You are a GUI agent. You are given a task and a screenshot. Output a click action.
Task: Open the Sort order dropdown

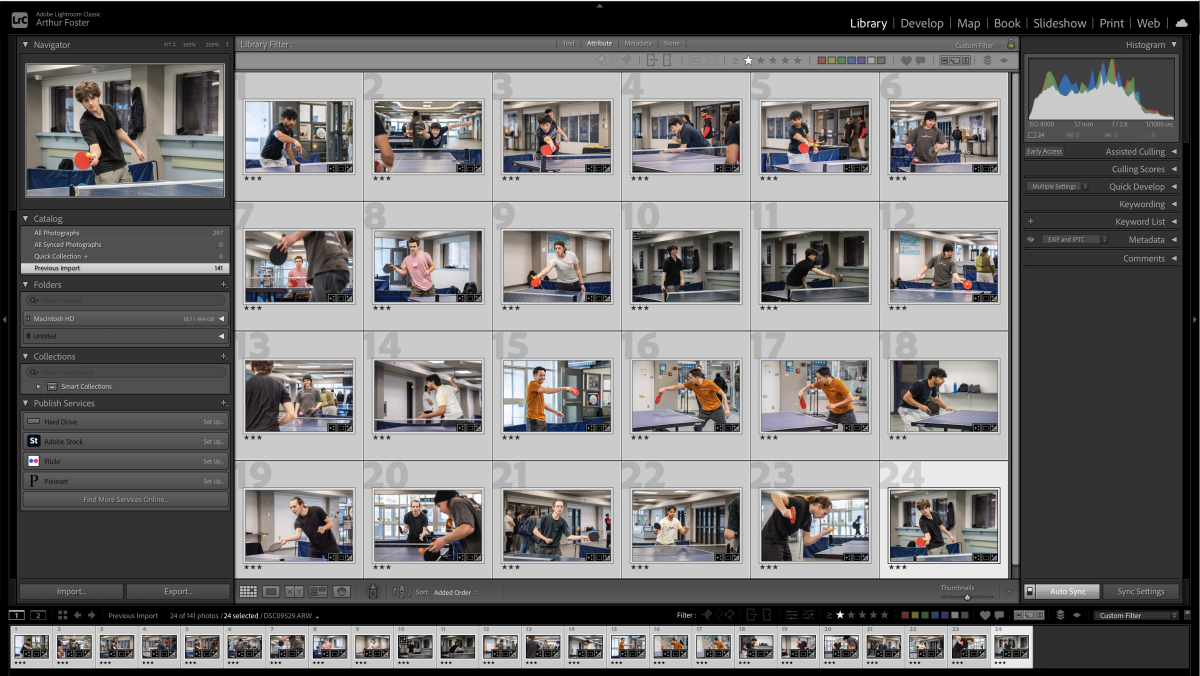(x=454, y=592)
